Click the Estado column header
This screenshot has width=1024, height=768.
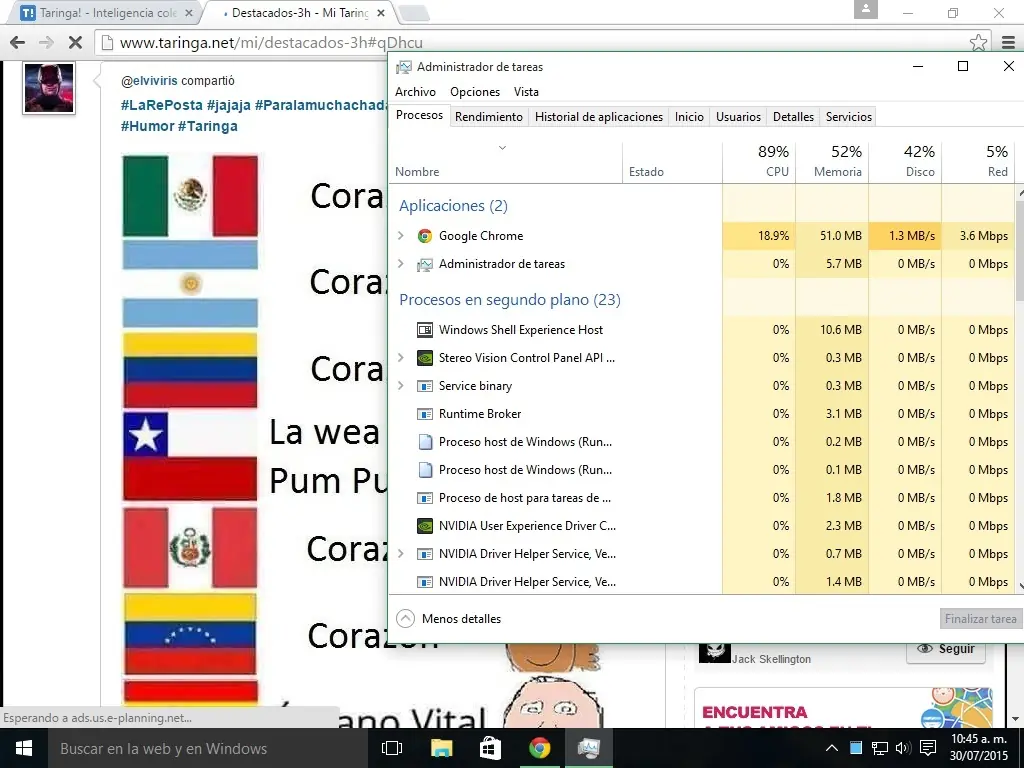pos(672,161)
